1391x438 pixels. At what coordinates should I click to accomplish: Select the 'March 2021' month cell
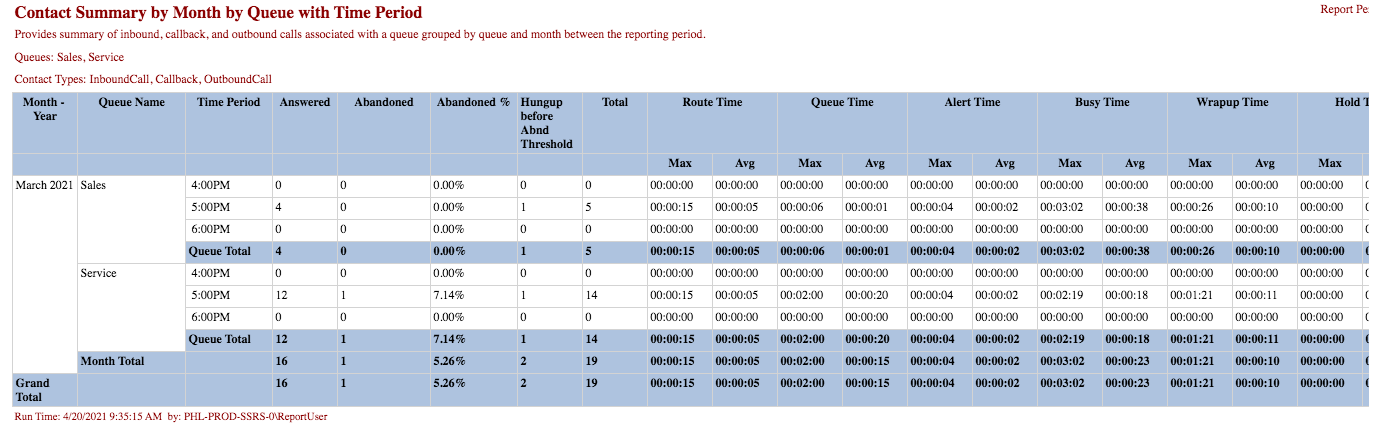(x=45, y=185)
